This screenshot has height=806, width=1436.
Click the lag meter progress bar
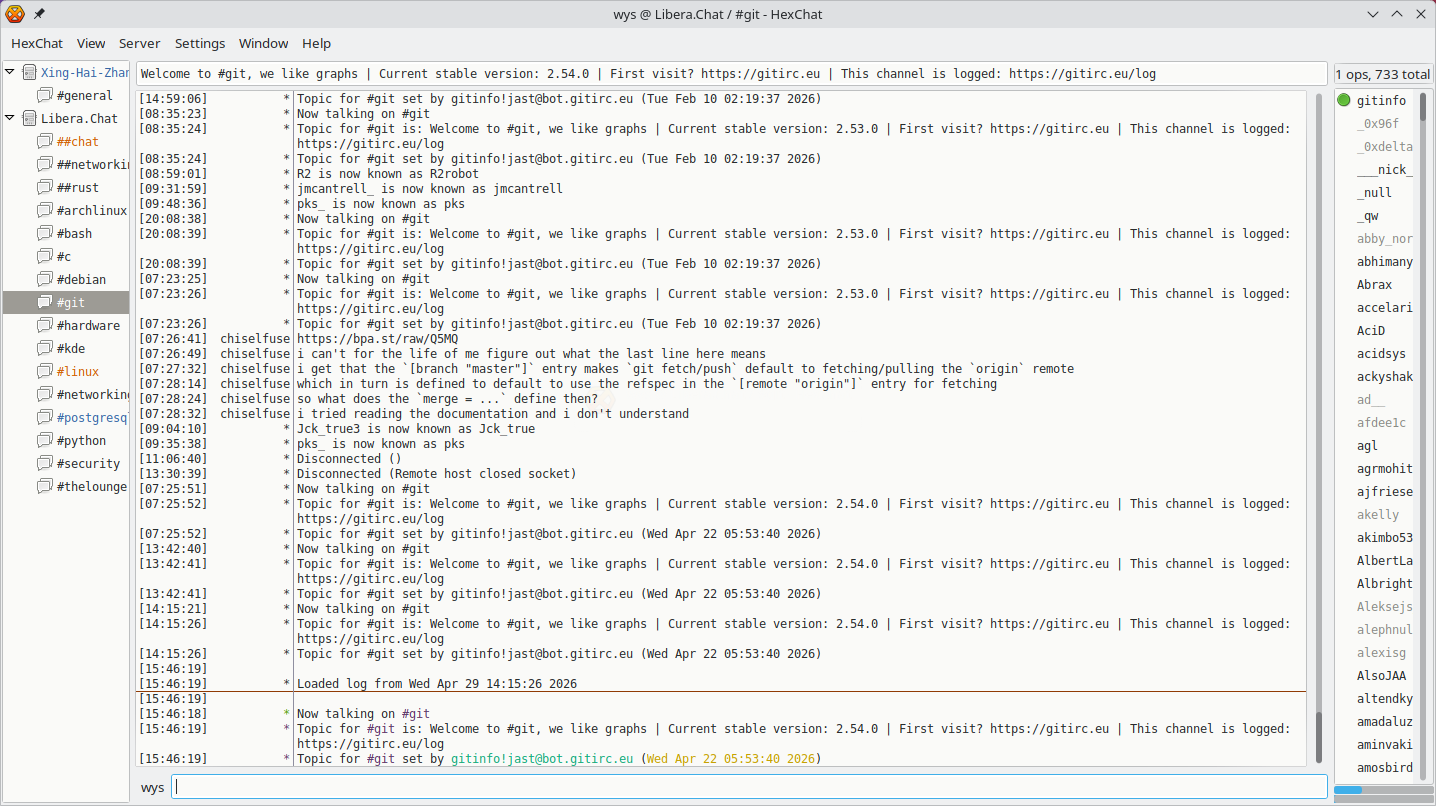tap(1382, 790)
